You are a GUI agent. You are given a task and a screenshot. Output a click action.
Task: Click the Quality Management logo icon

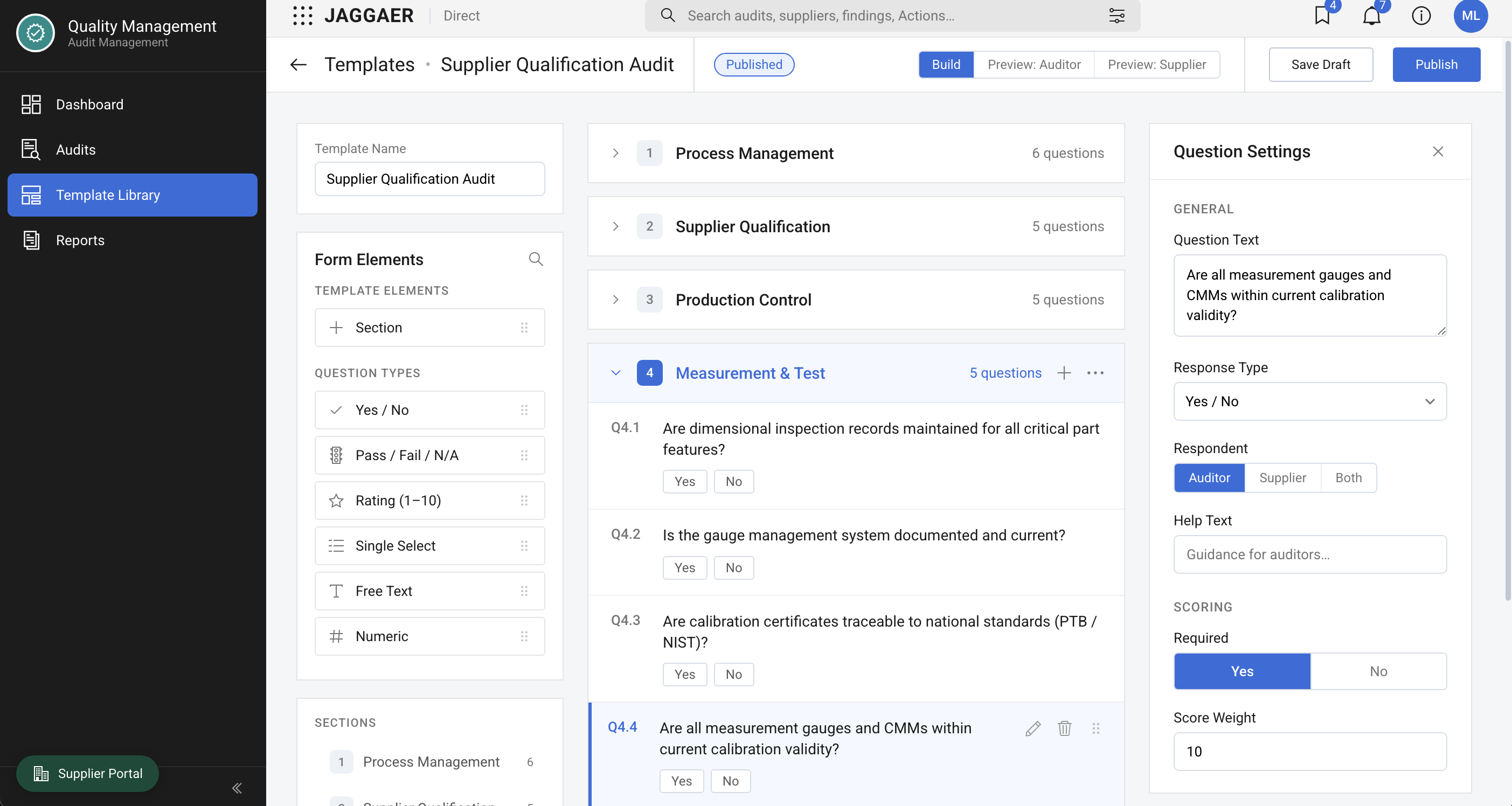(x=35, y=33)
